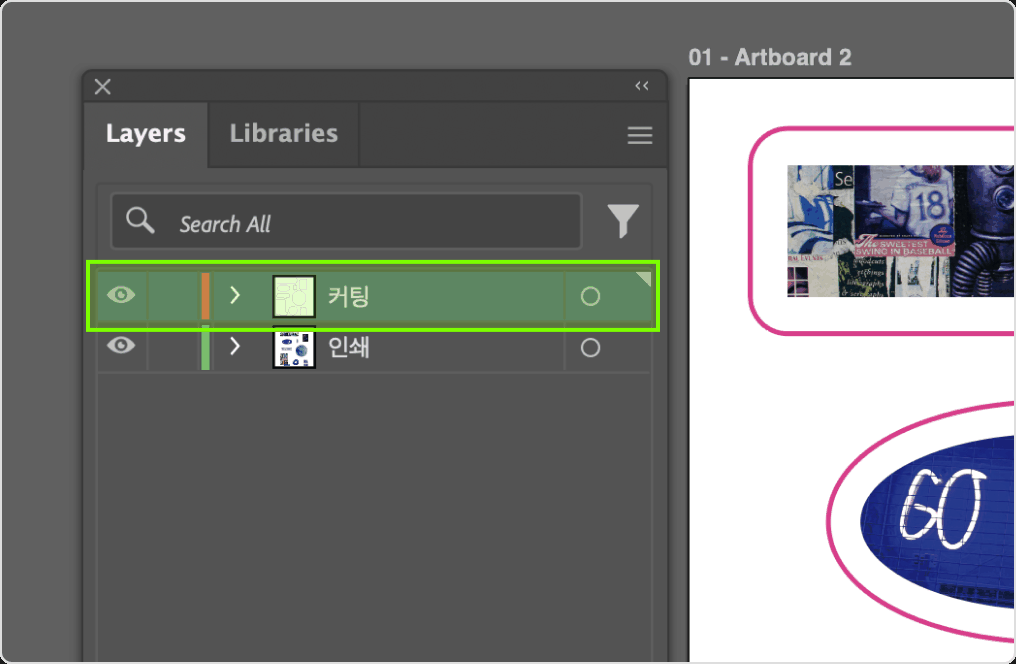Toggle lock box on 인쇄 layer
The width and height of the screenshot is (1016, 664).
coord(172,348)
